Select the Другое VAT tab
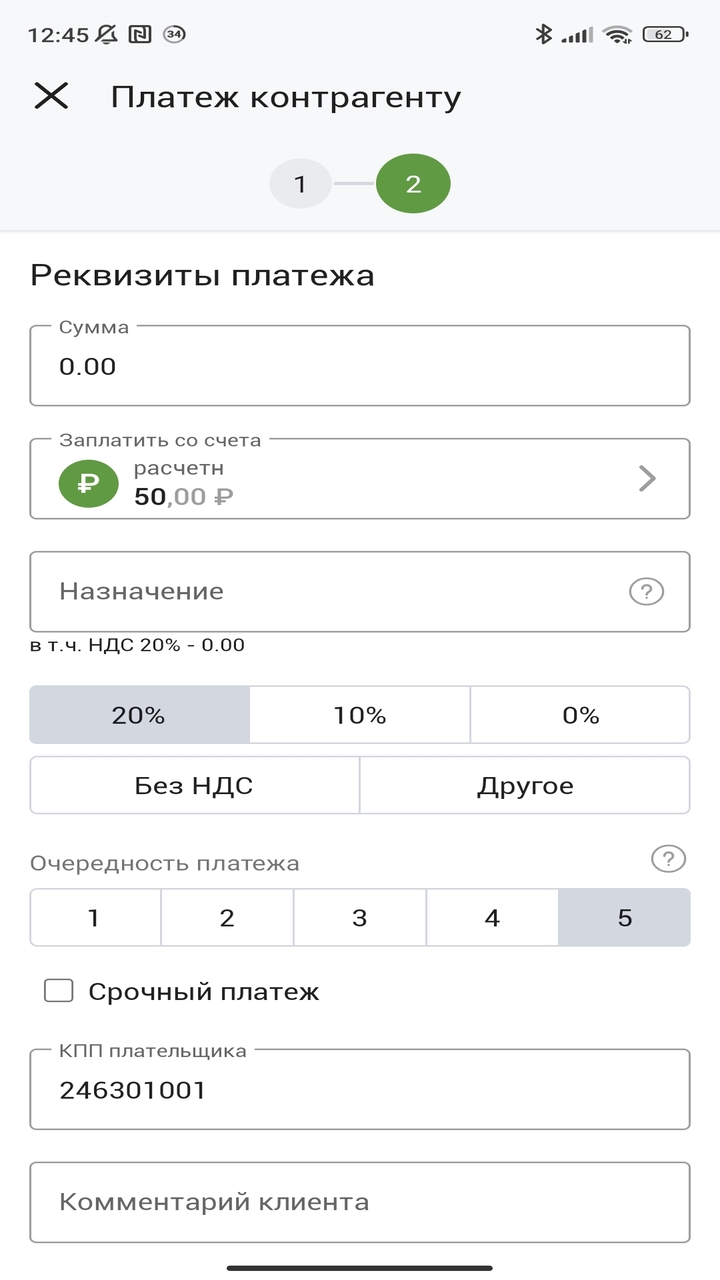The height and width of the screenshot is (1280, 720). [x=525, y=786]
